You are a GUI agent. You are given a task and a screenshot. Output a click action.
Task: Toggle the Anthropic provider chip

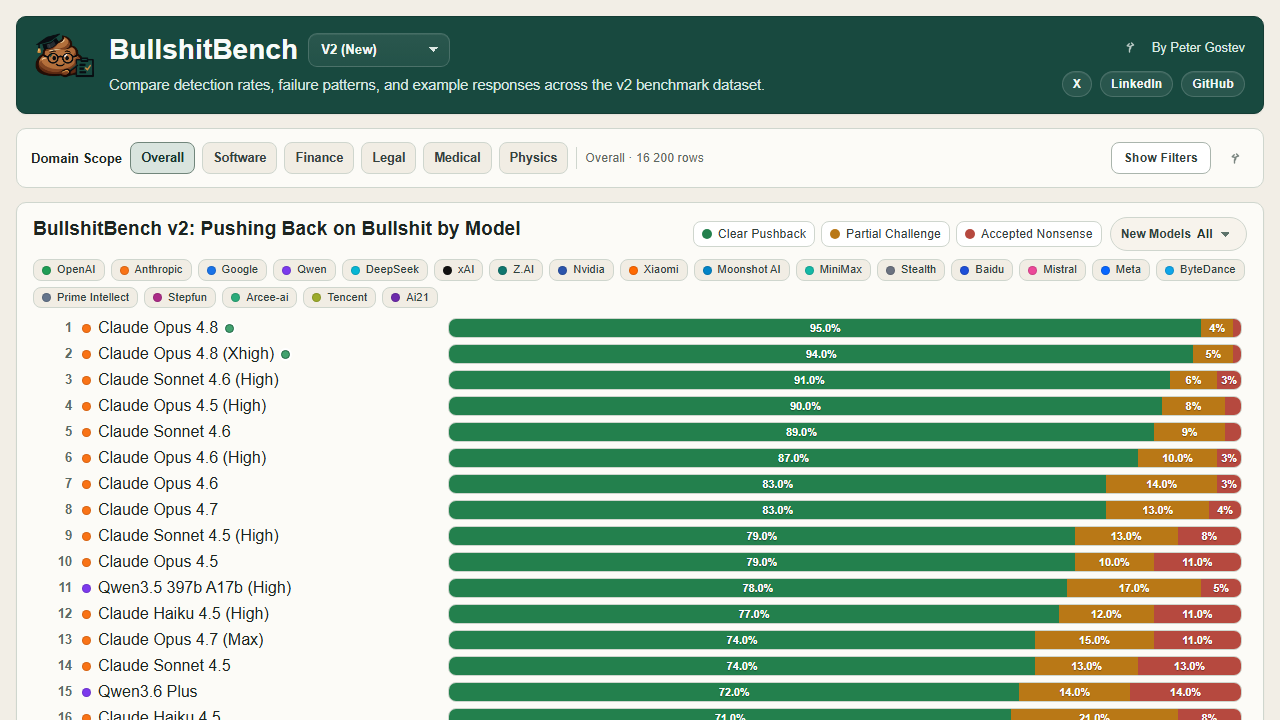coord(151,270)
